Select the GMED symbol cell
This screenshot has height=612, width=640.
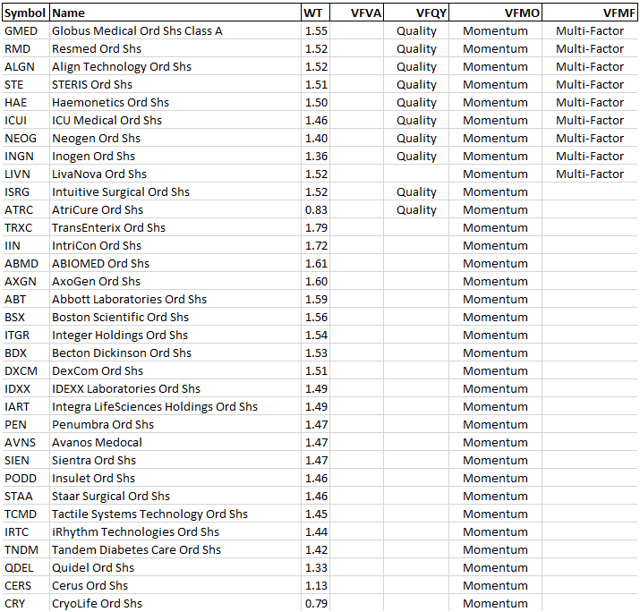tap(25, 31)
